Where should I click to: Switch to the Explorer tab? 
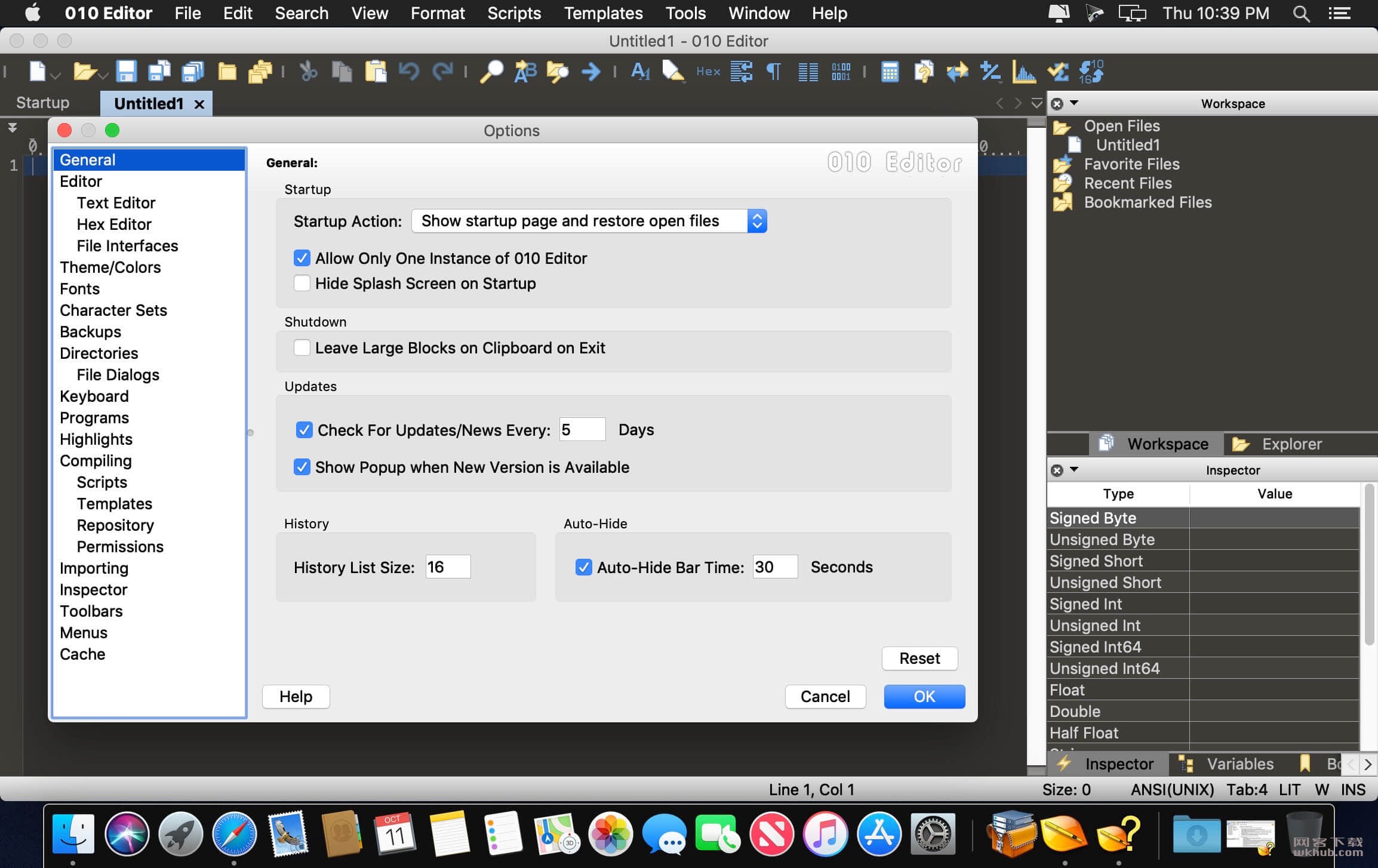[x=1277, y=444]
